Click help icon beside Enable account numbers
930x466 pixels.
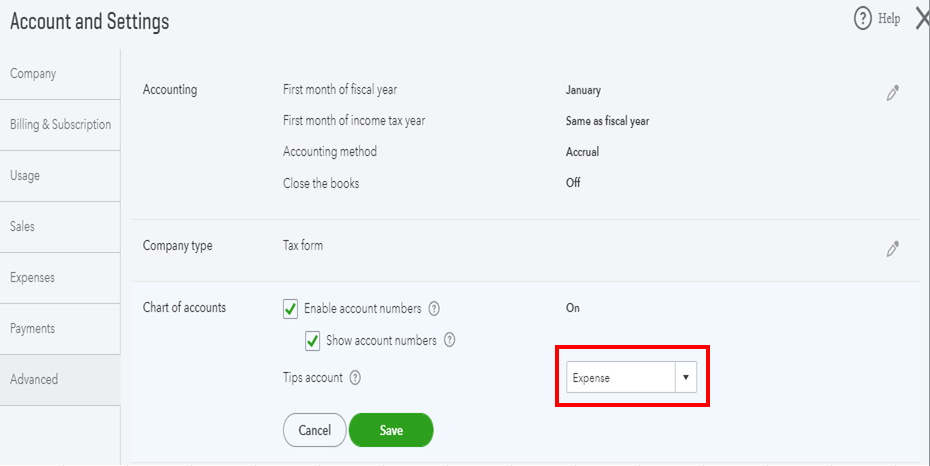point(434,308)
